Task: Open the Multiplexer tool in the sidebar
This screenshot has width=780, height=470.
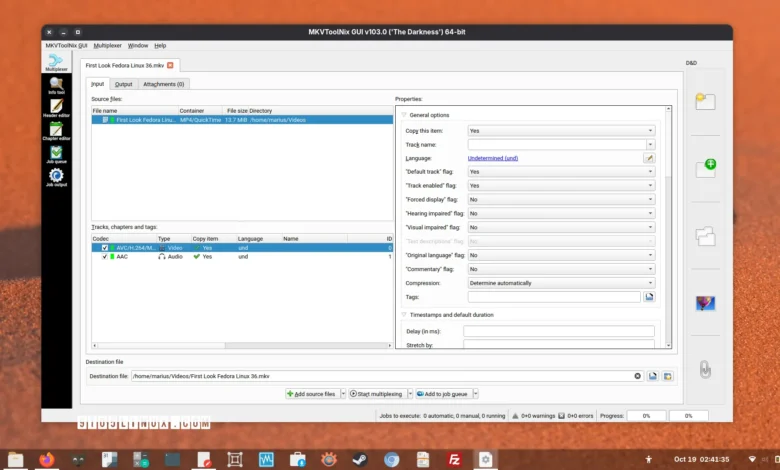Action: [x=56, y=62]
